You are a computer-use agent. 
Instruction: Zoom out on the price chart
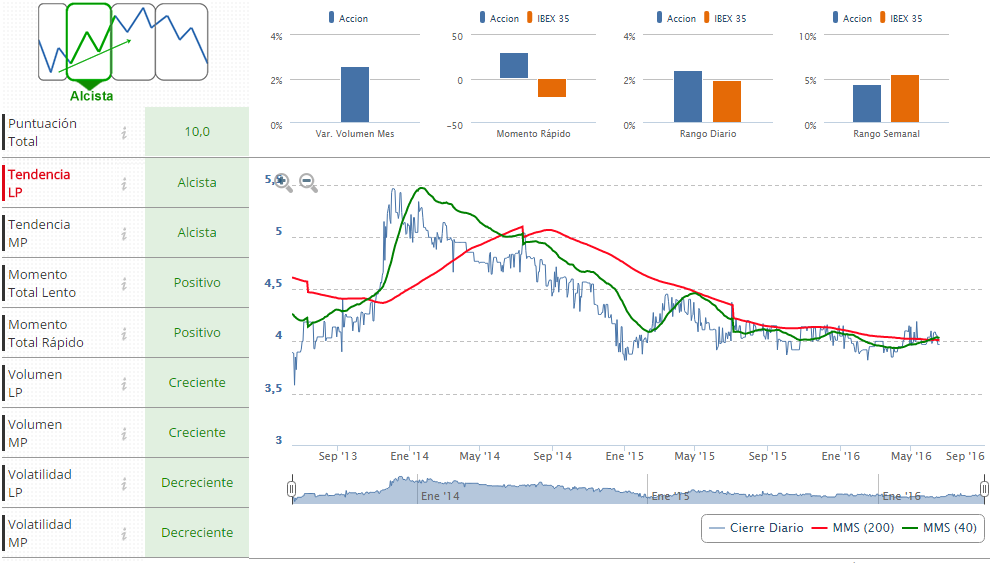[x=308, y=182]
